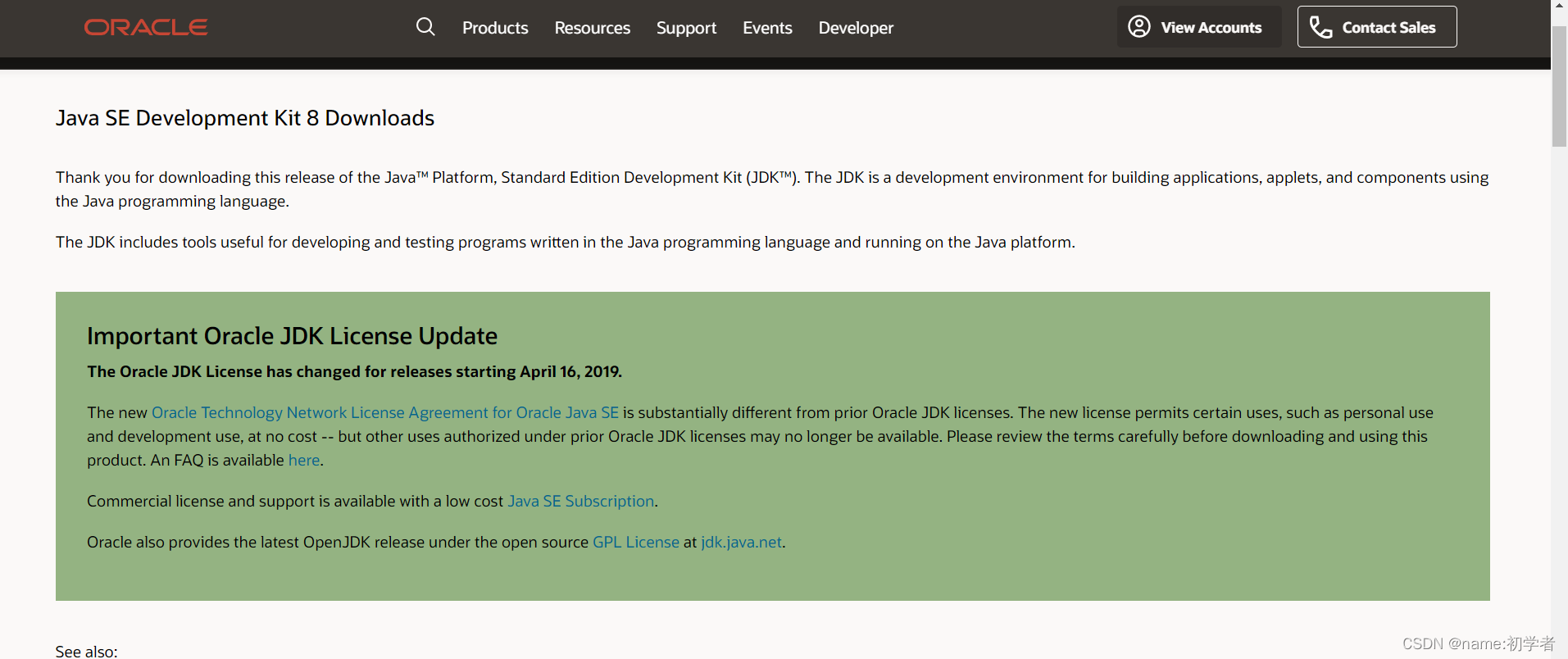Image resolution: width=1568 pixels, height=659 pixels.
Task: Open Oracle Technology Network License Agreement link
Action: 385,413
